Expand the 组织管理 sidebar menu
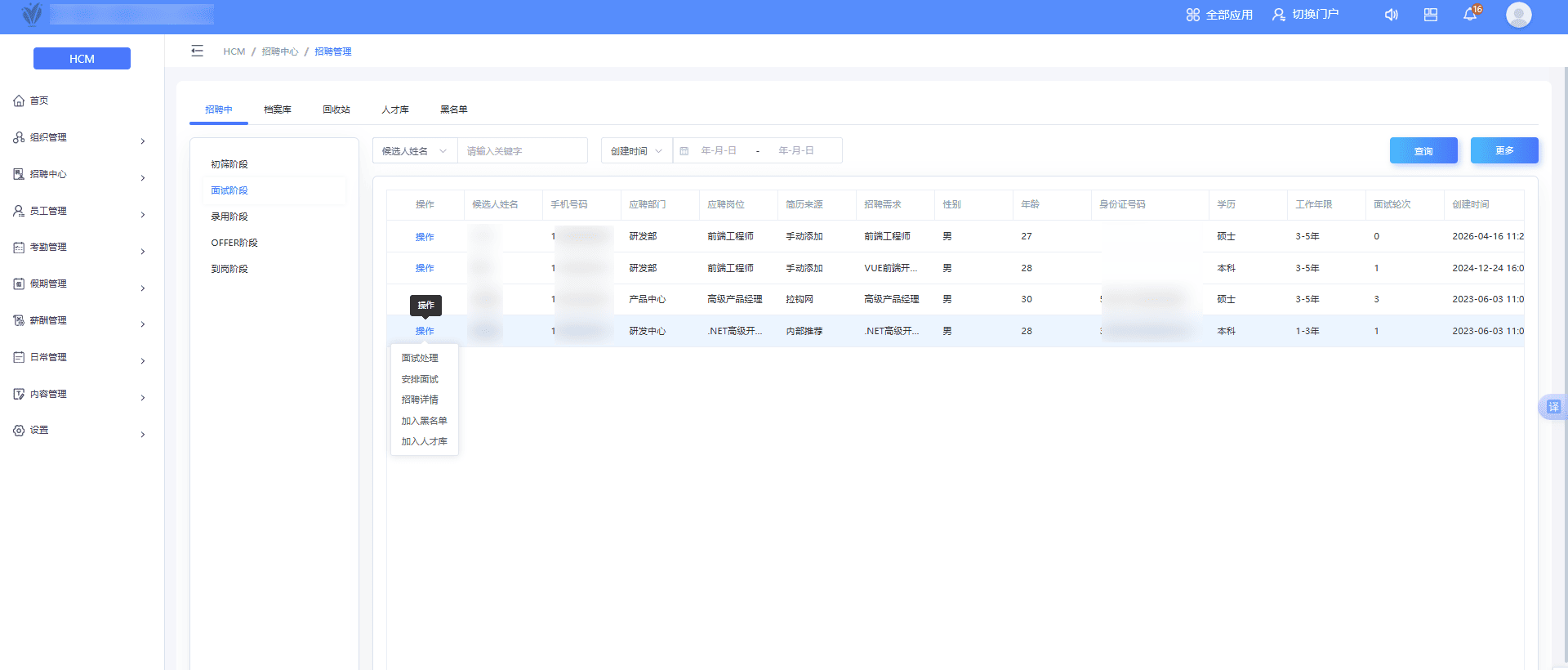The width and height of the screenshot is (1568, 670). [x=79, y=138]
